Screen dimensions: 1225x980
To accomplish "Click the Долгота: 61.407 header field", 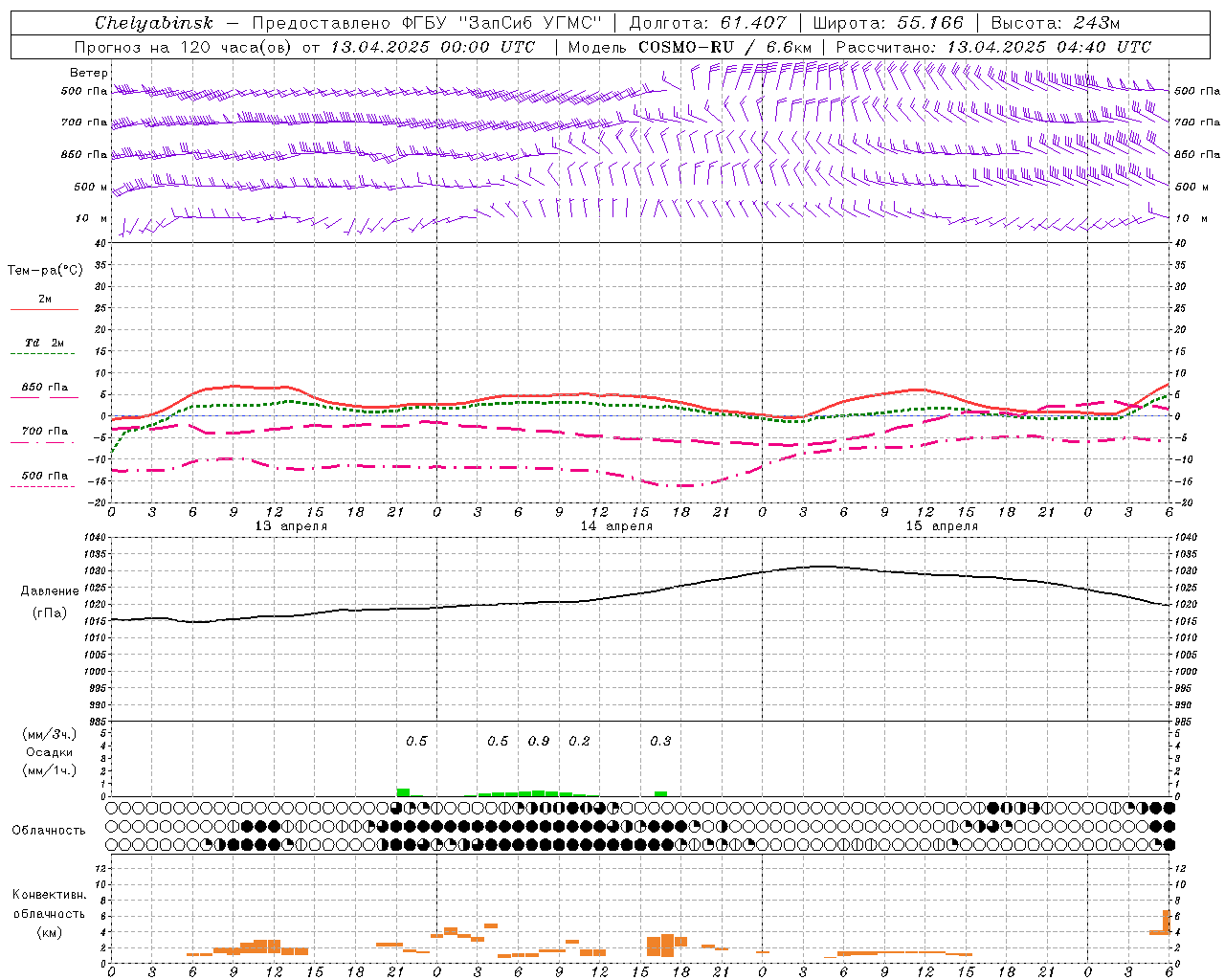I will pos(707,23).
